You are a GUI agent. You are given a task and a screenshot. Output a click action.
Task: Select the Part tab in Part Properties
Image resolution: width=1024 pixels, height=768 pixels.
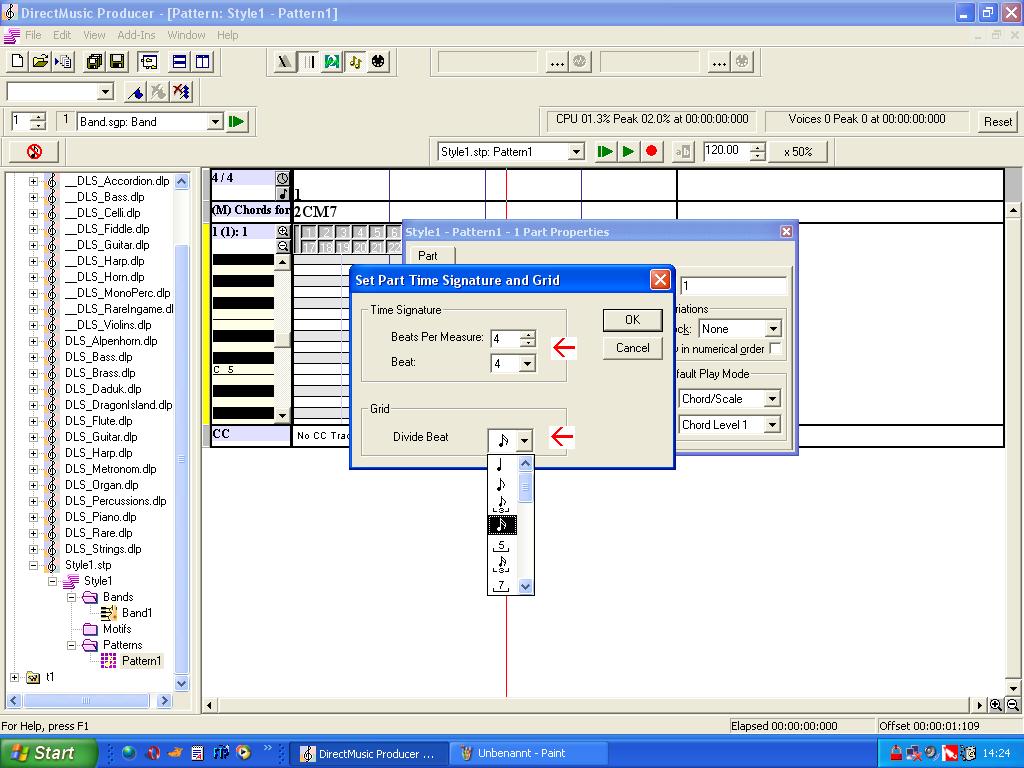click(x=428, y=256)
